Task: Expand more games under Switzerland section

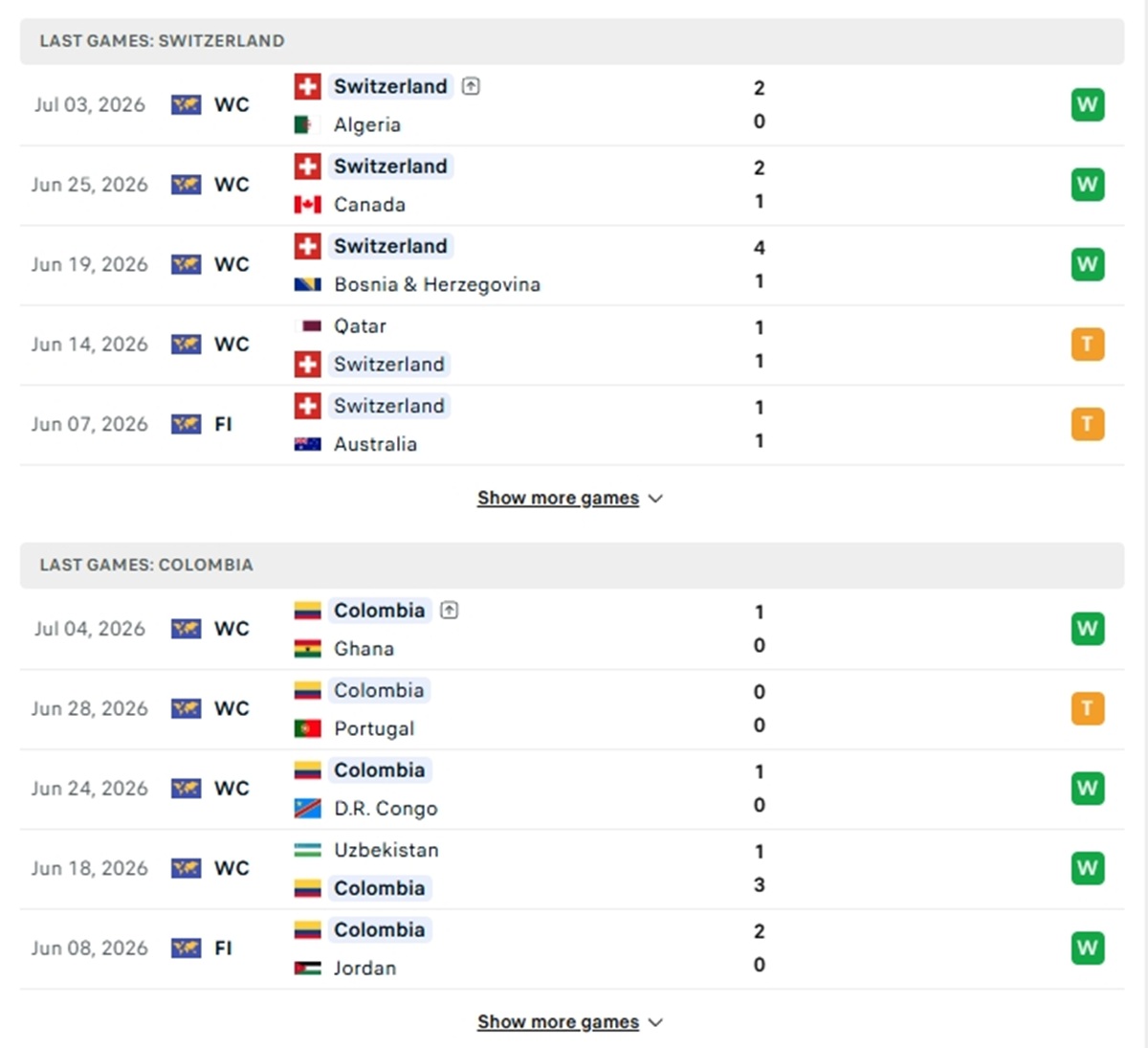Action: click(x=569, y=498)
